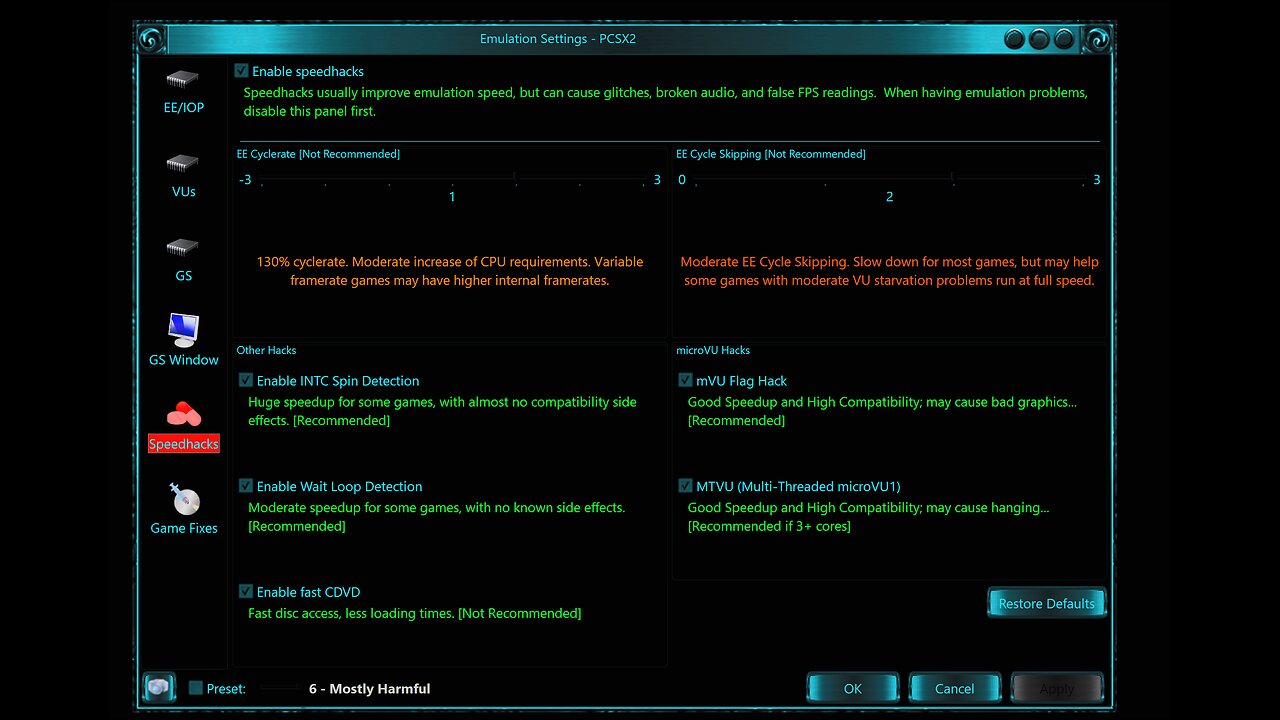Click the Preset level slider
Viewport: 1280px width, 720px height.
point(279,688)
